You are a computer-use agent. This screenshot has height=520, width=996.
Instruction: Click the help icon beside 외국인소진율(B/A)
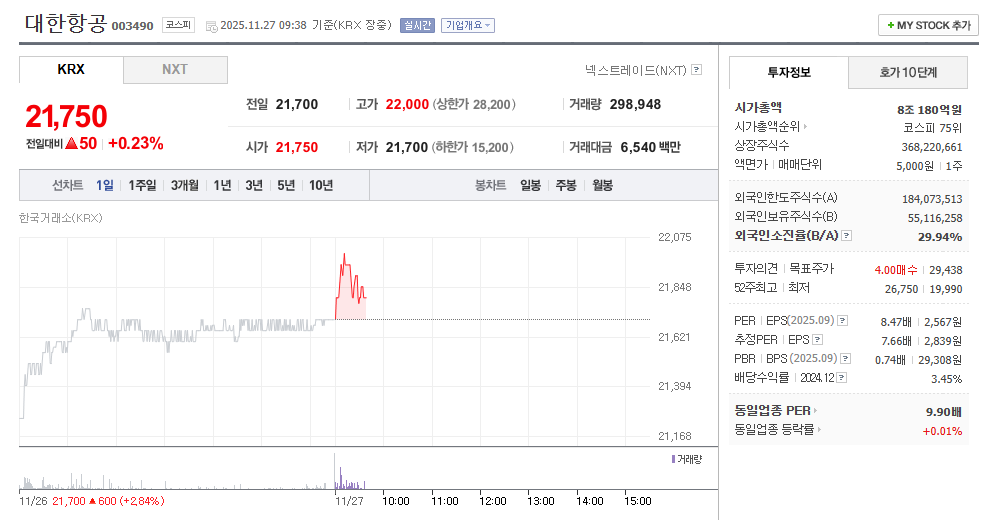(847, 236)
